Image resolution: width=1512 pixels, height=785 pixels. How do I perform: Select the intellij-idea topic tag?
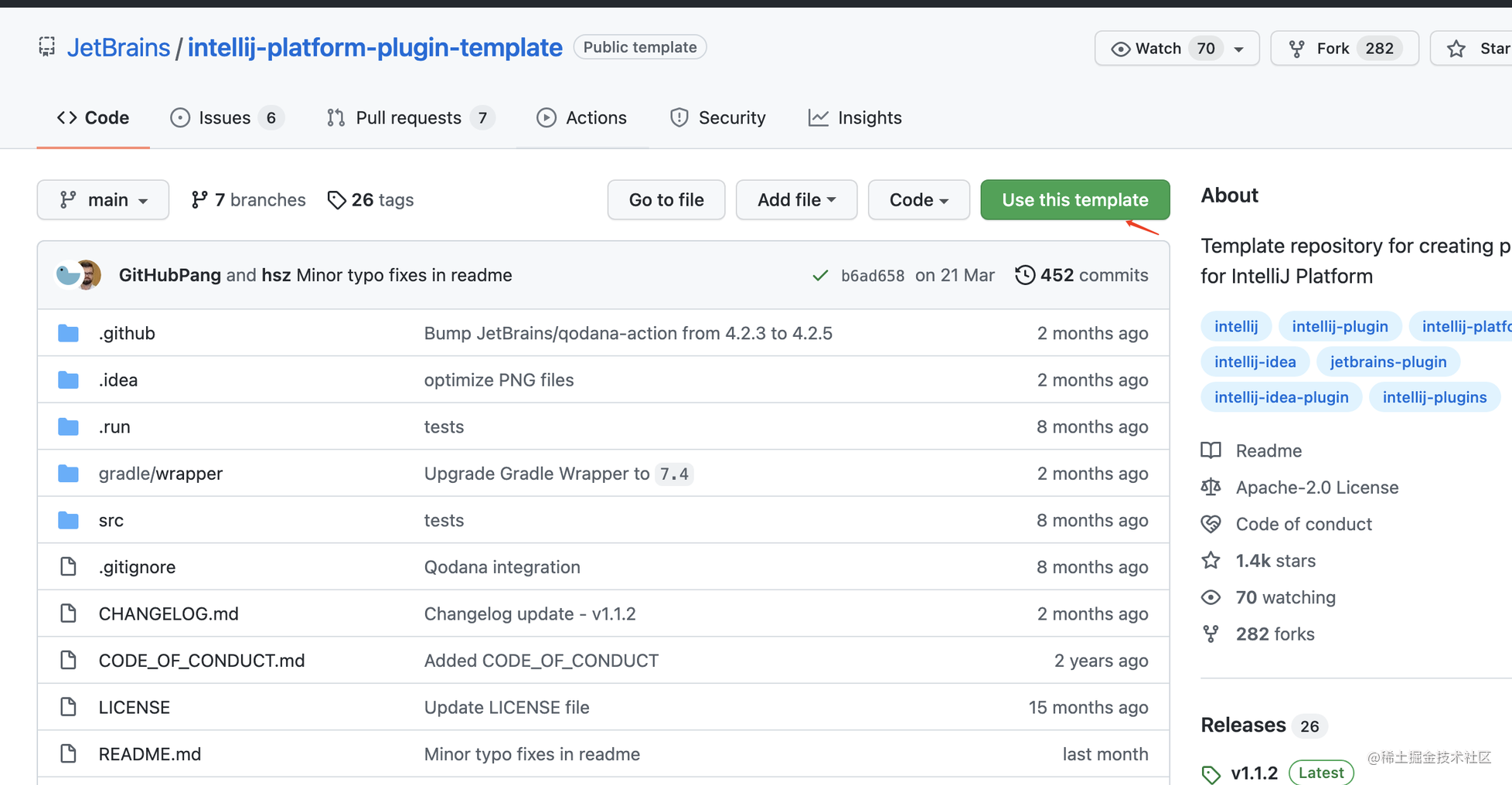[x=1255, y=362]
